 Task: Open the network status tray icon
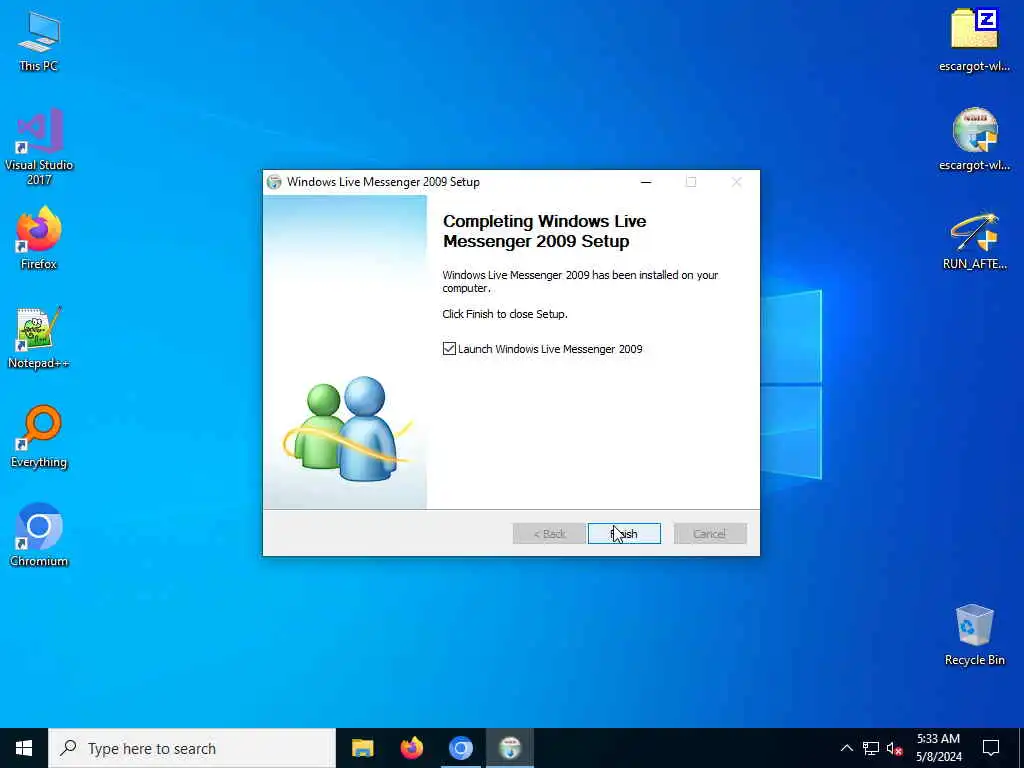pos(871,748)
